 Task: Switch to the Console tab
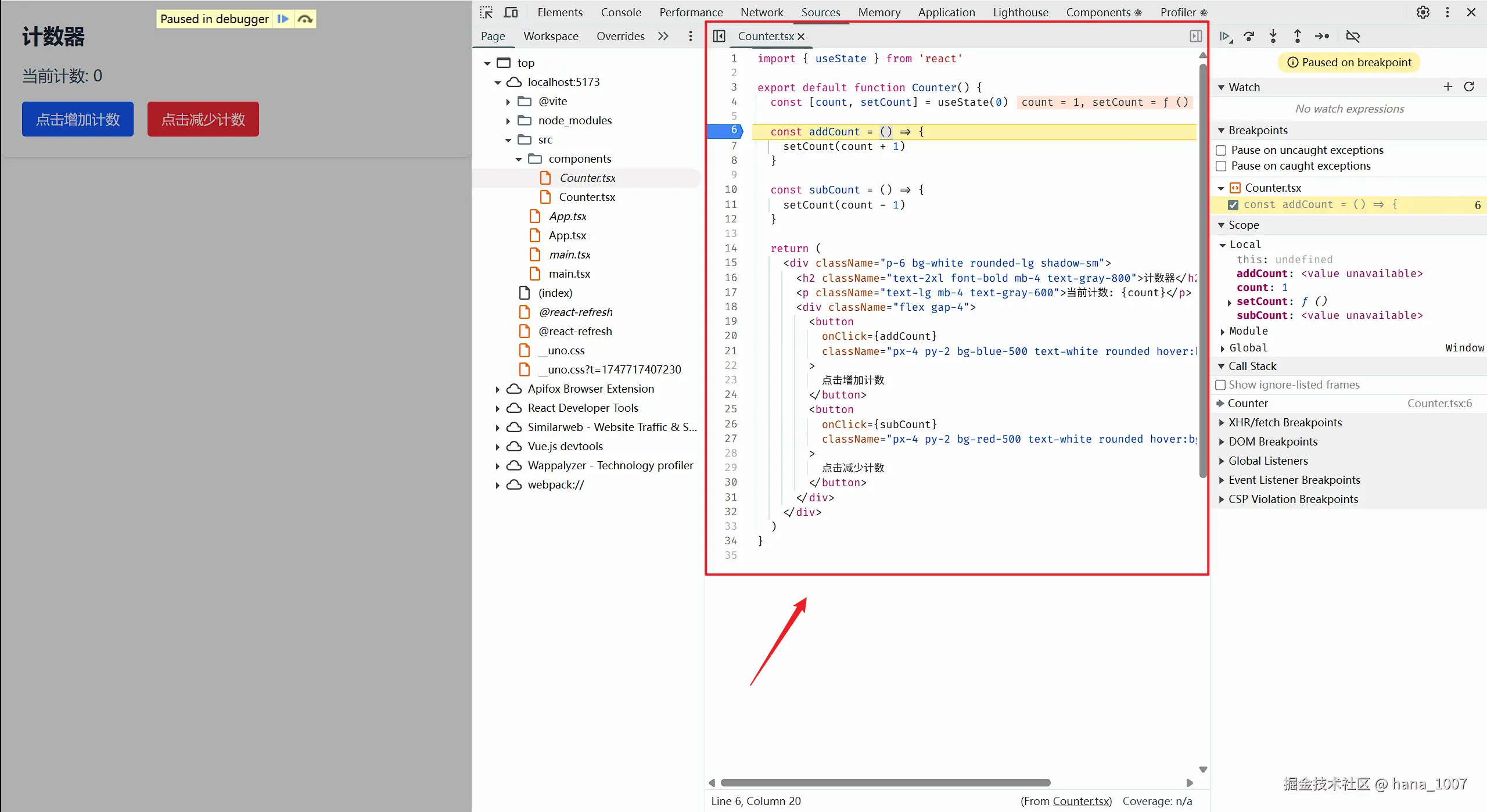tap(620, 12)
